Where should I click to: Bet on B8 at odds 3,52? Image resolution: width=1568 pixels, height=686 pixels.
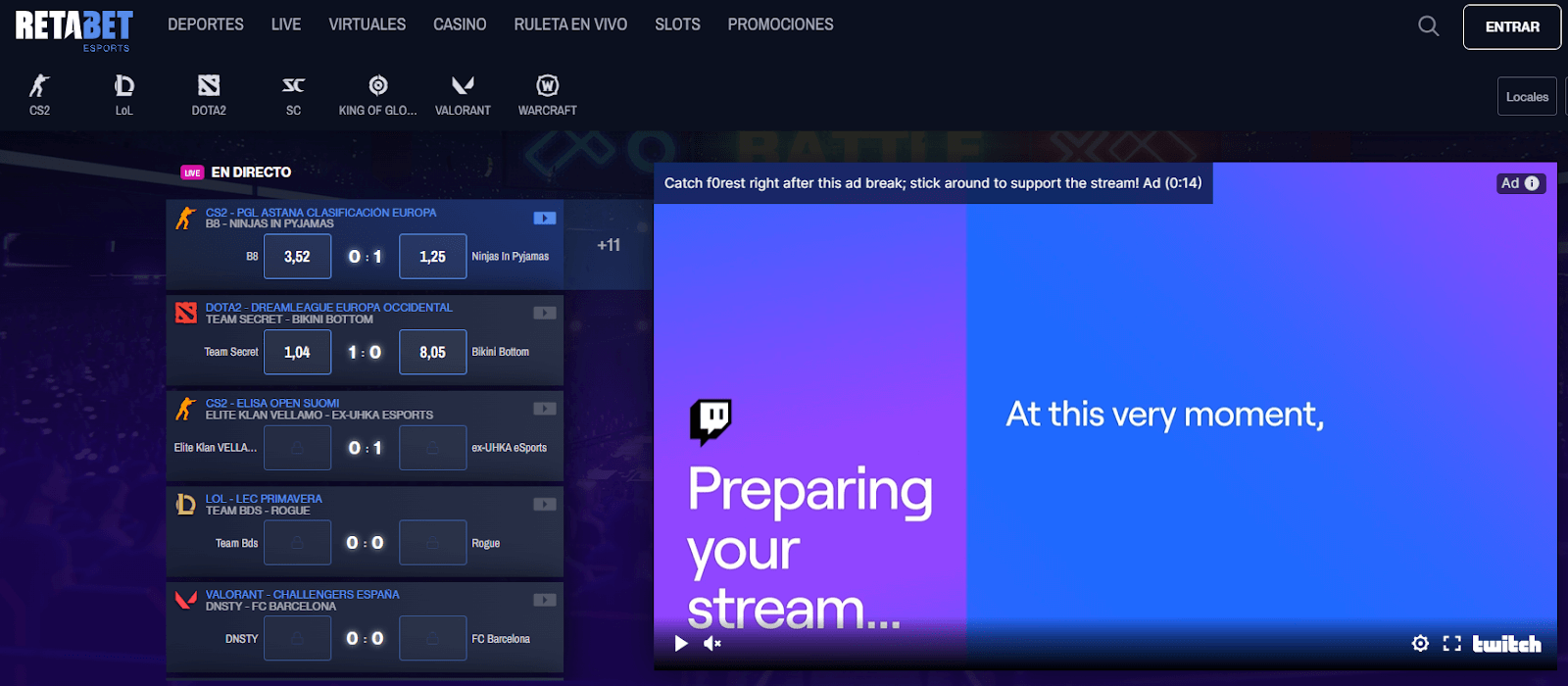click(x=297, y=257)
